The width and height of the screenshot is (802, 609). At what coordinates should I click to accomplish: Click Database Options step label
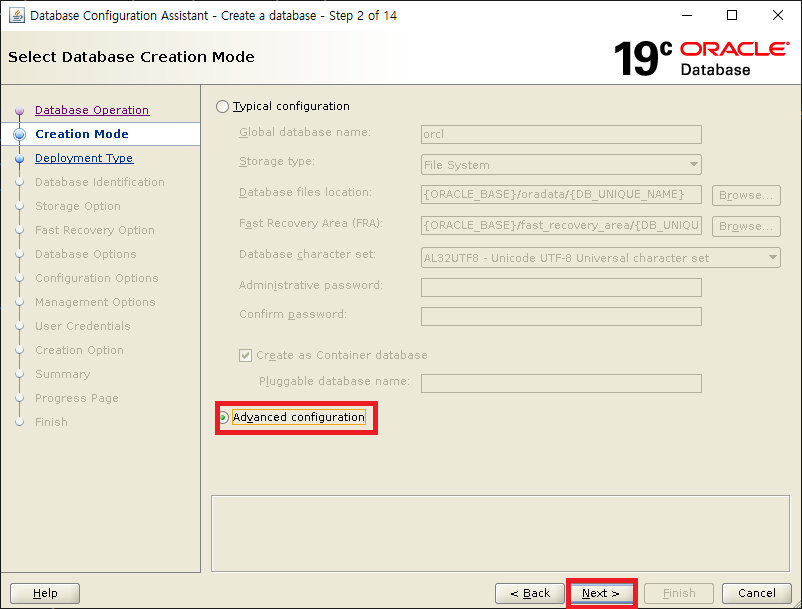(x=86, y=254)
